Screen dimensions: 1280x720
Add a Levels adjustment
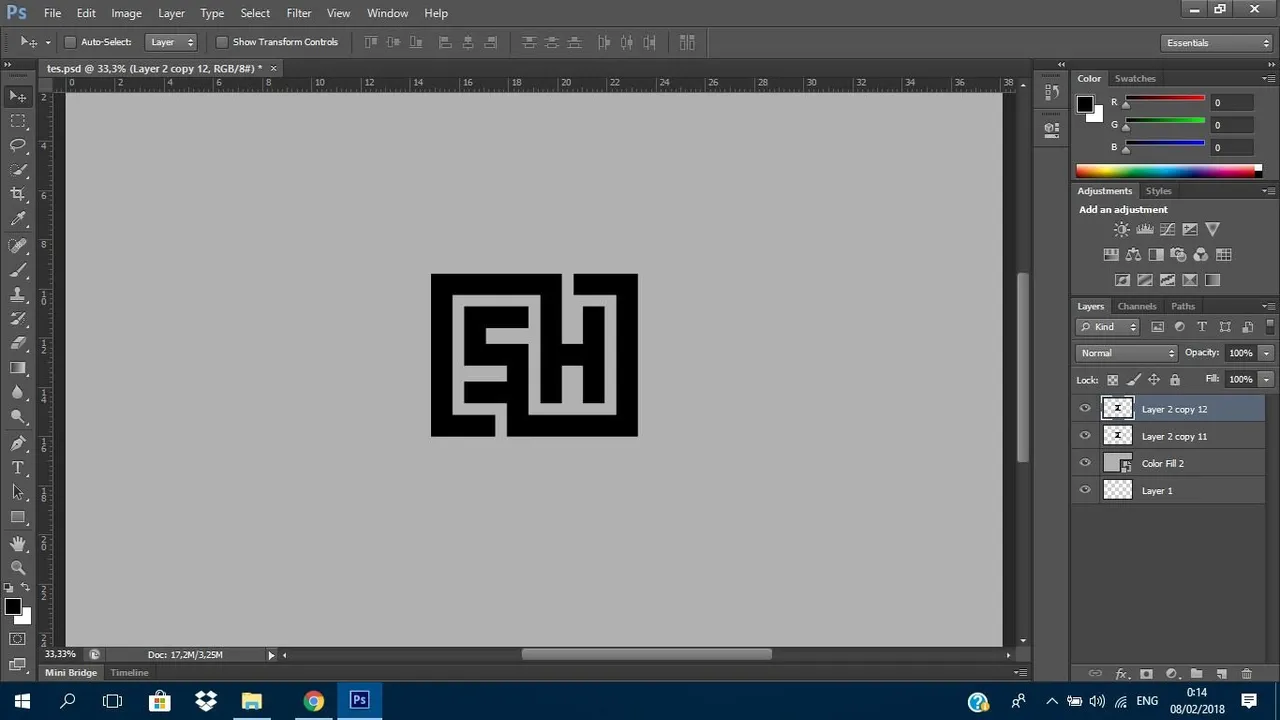1145,230
